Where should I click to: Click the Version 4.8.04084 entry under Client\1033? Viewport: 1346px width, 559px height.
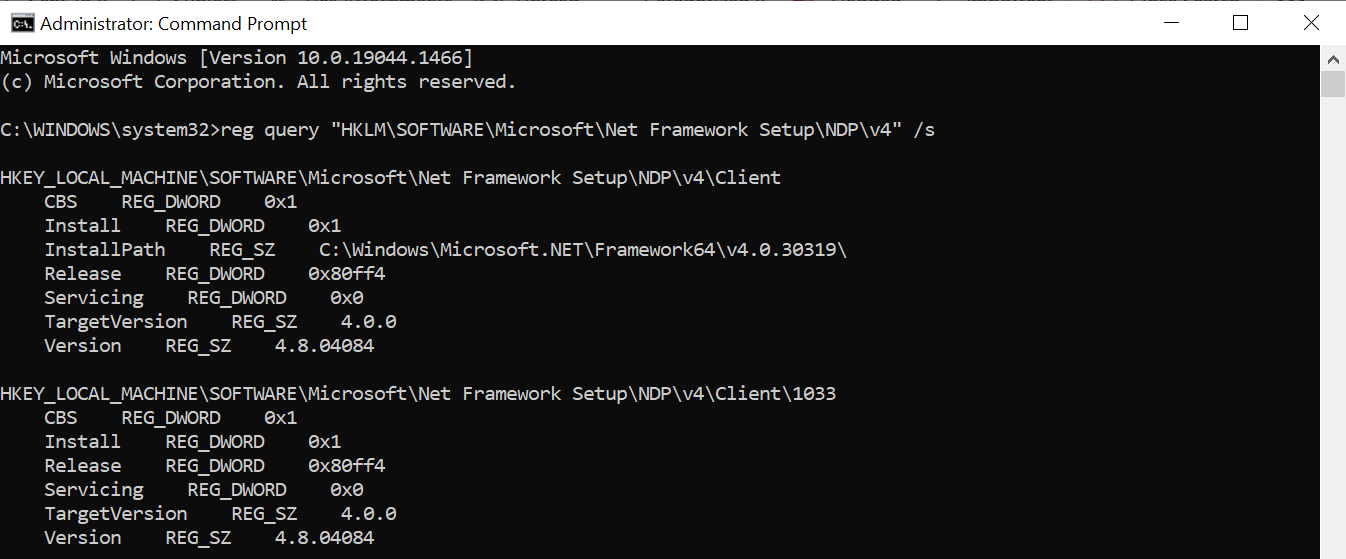click(209, 538)
